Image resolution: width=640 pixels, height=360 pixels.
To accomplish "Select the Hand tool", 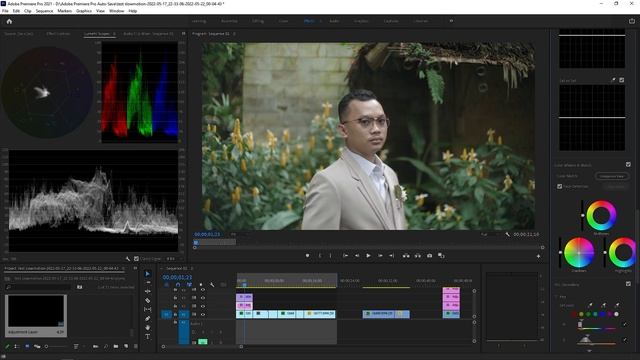I will click(x=147, y=327).
